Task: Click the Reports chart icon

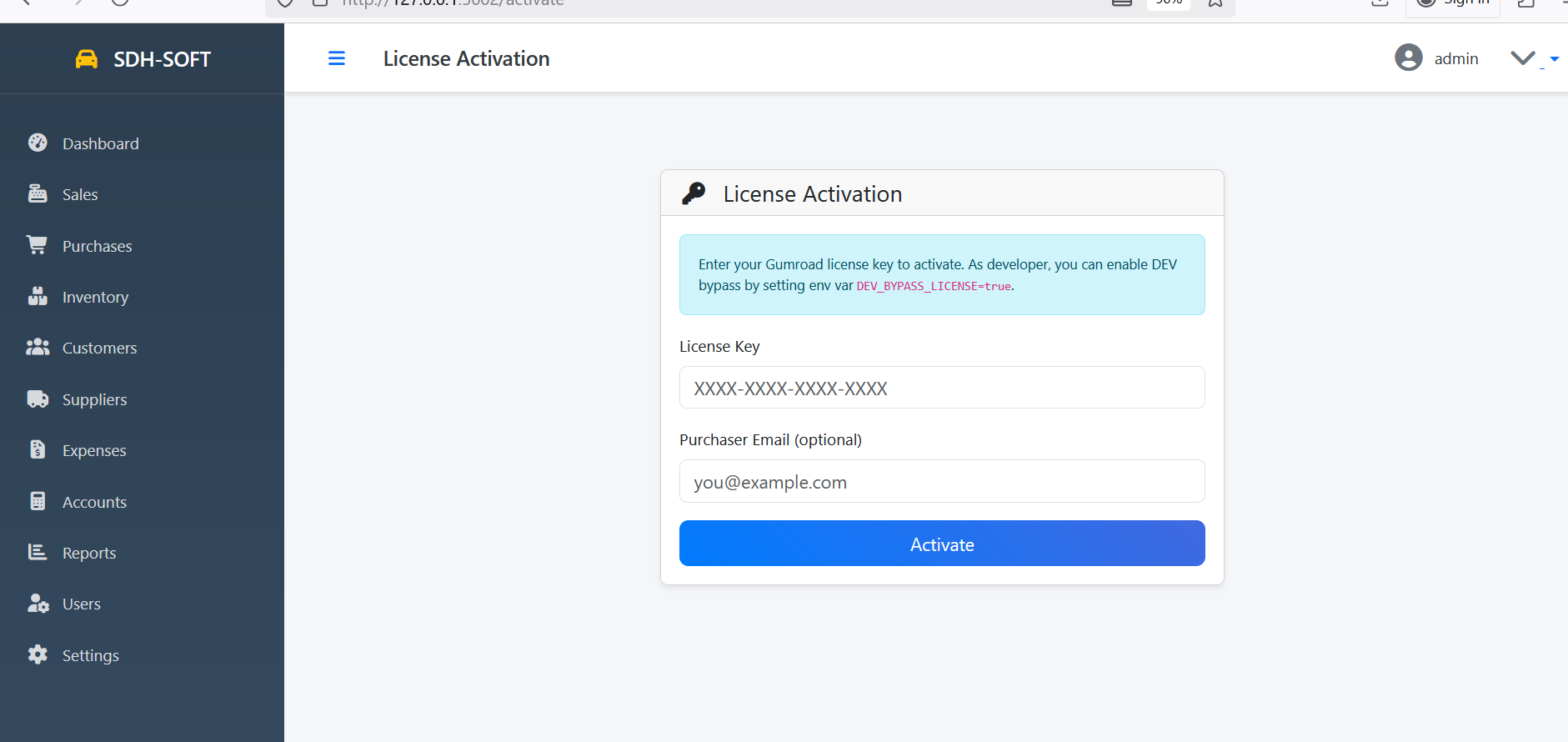Action: coord(38,552)
